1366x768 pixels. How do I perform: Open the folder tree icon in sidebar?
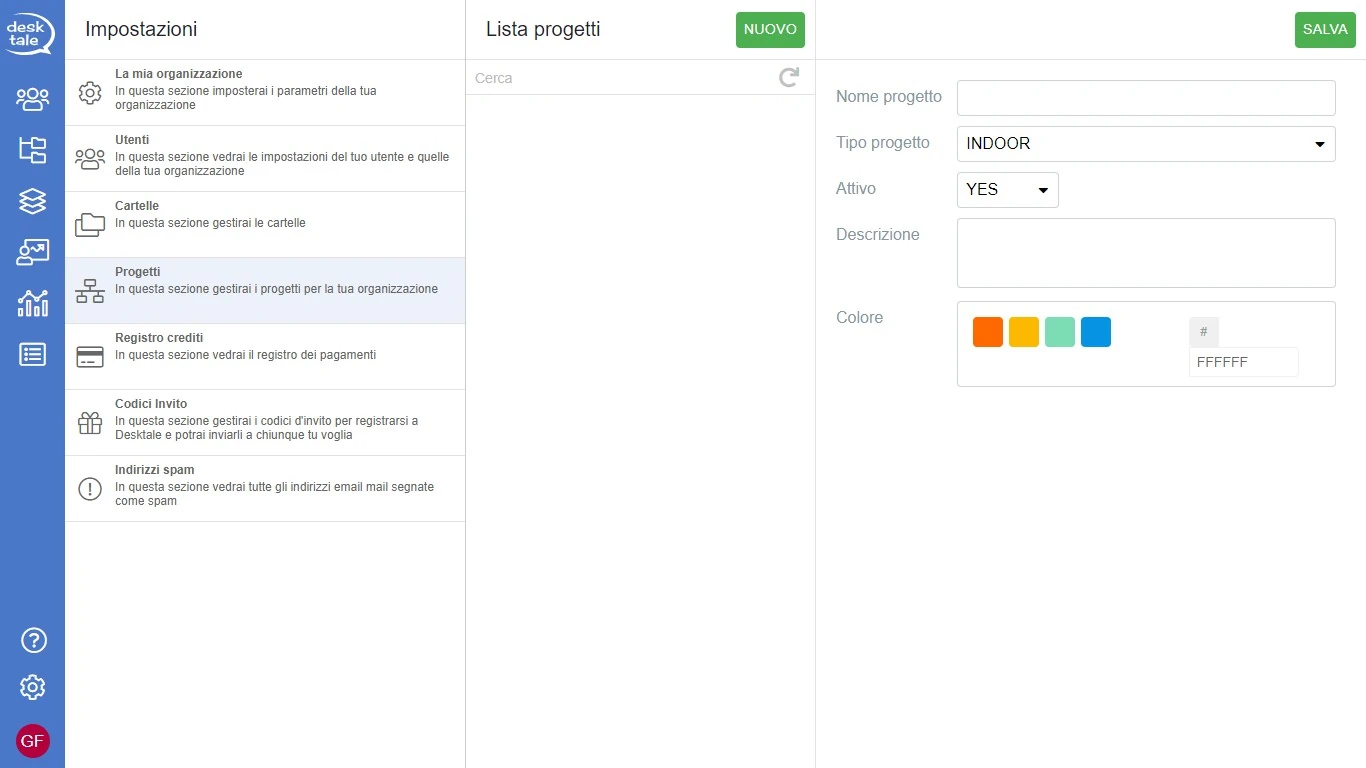pyautogui.click(x=32, y=150)
